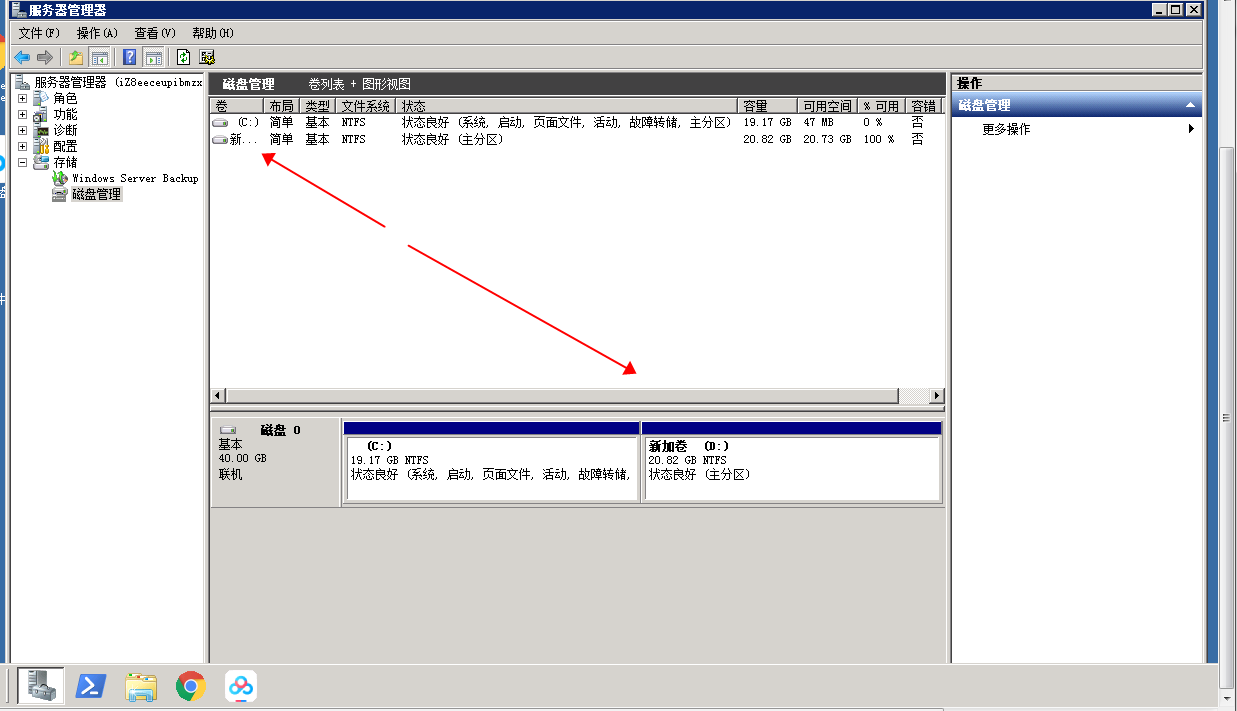The height and width of the screenshot is (711, 1237).
Task: Collapse the 磁盘管理 actions section header arrow
Action: tap(1190, 105)
